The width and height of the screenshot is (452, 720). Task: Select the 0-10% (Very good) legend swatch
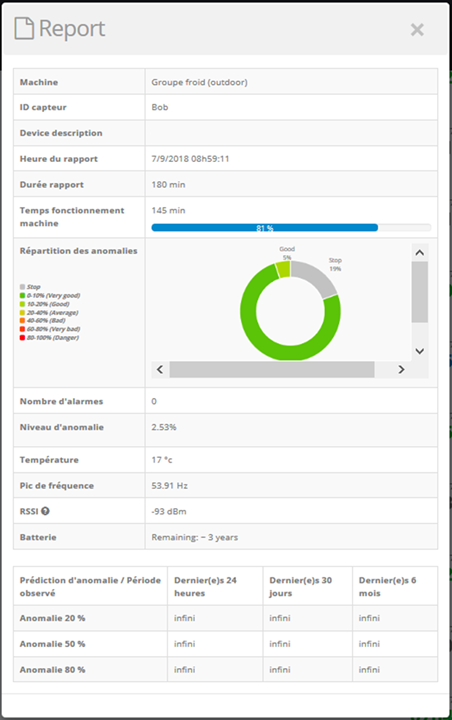[x=22, y=295]
